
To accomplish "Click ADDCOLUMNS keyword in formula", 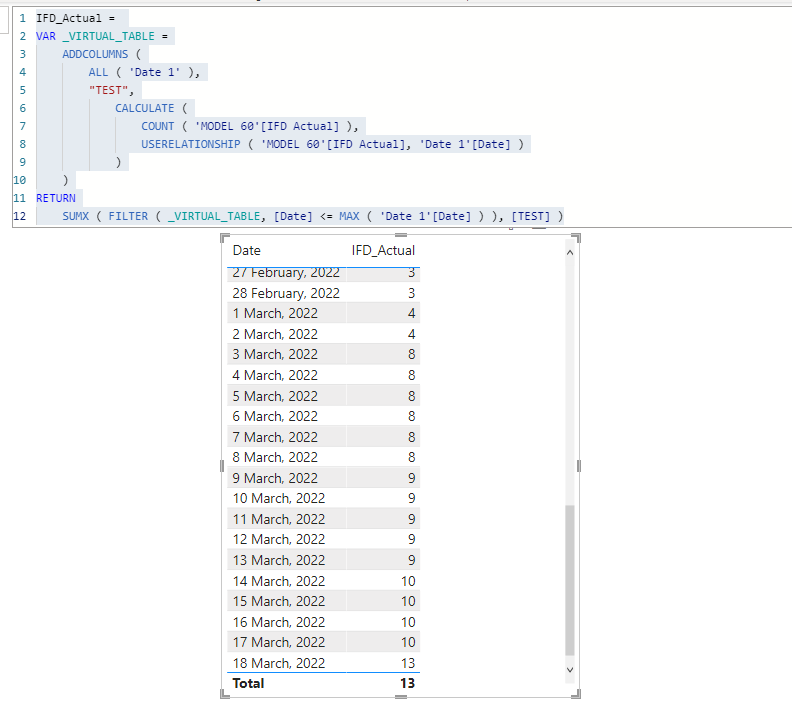I will [95, 54].
